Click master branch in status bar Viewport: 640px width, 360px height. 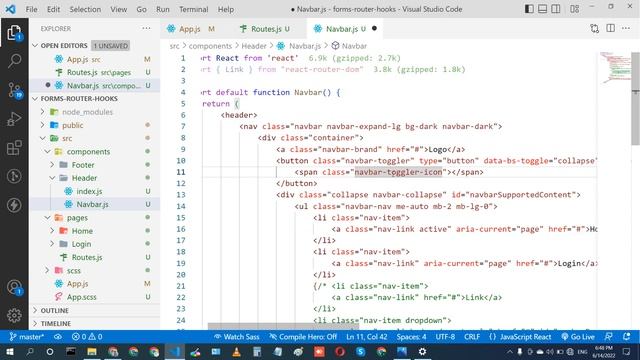pyautogui.click(x=27, y=337)
